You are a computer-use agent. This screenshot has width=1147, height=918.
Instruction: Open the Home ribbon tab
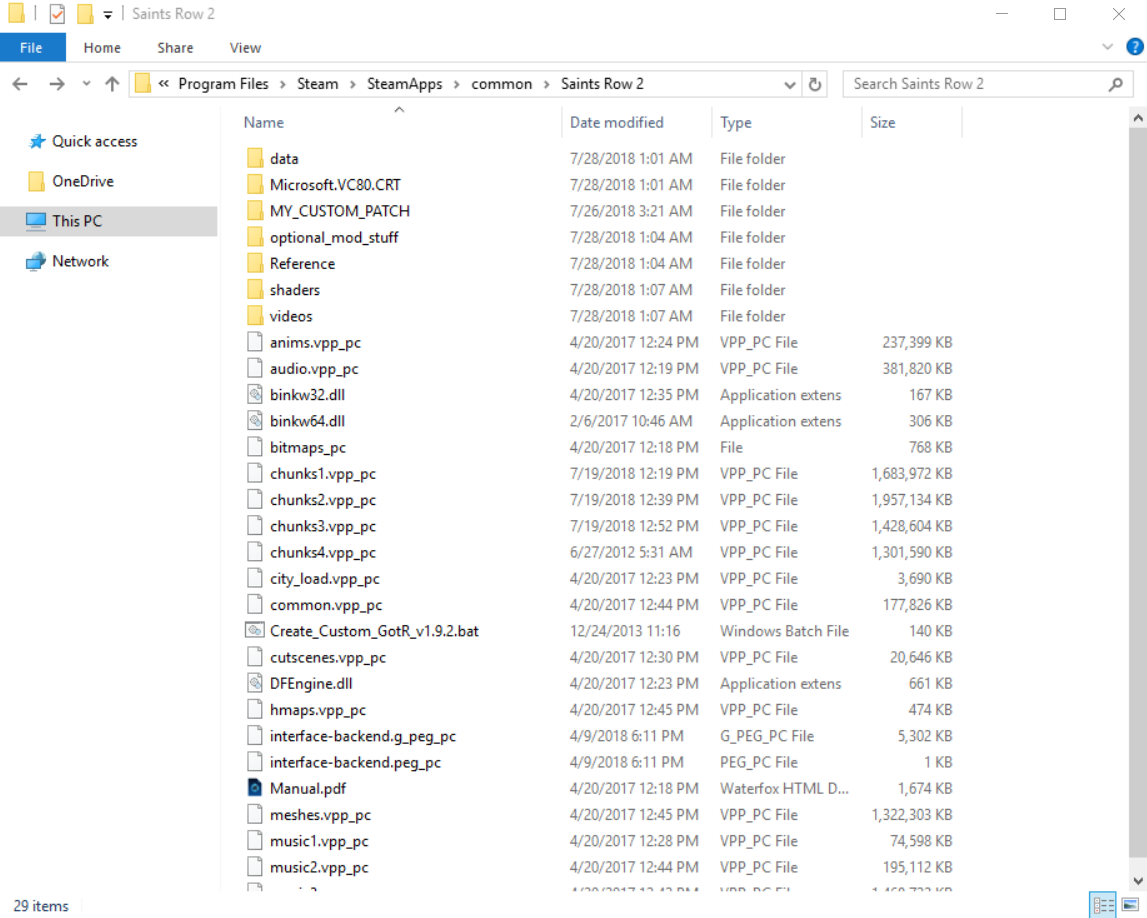pos(102,48)
